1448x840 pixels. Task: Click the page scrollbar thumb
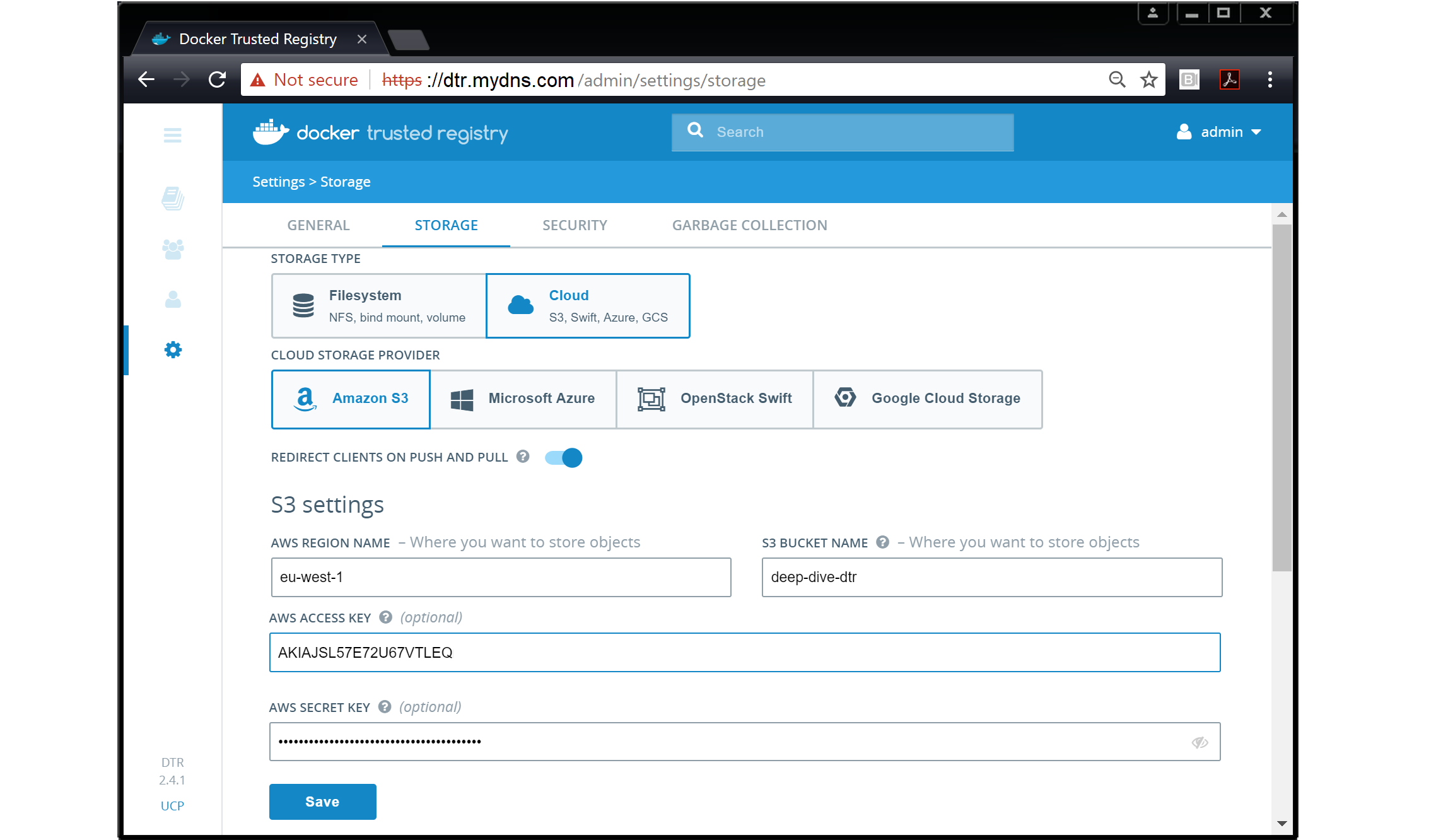(x=1282, y=397)
